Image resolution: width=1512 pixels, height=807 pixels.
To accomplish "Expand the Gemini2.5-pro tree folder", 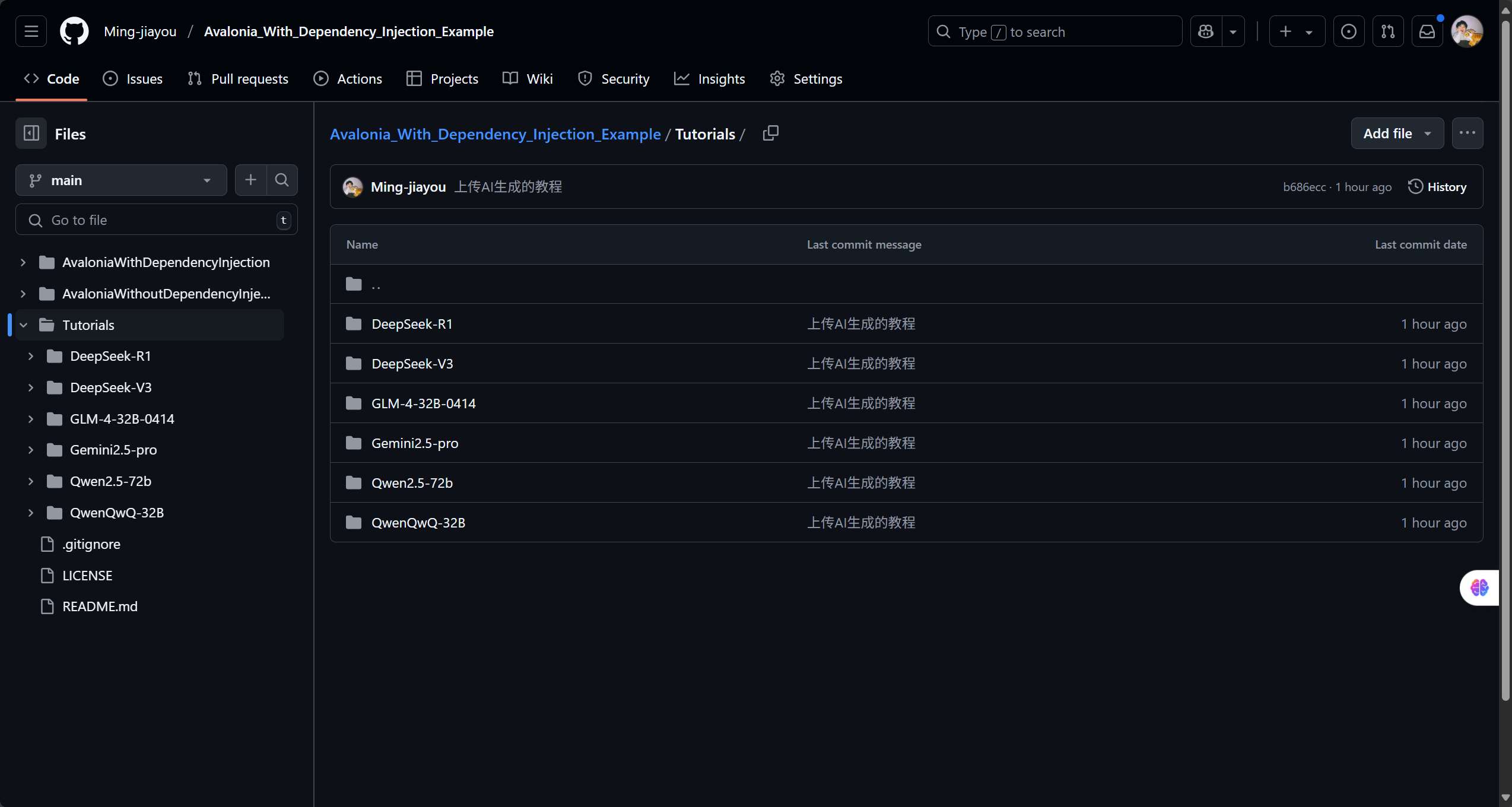I will [31, 450].
